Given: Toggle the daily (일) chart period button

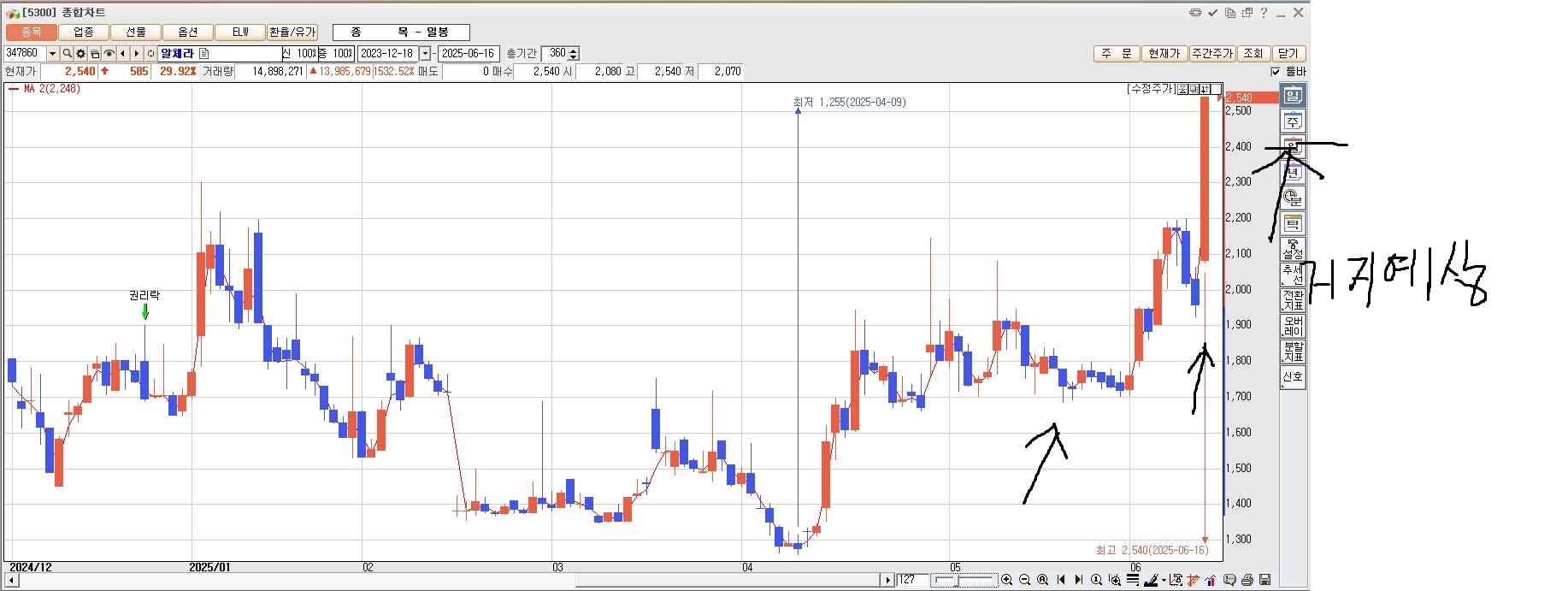Looking at the screenshot, I should [x=1293, y=95].
